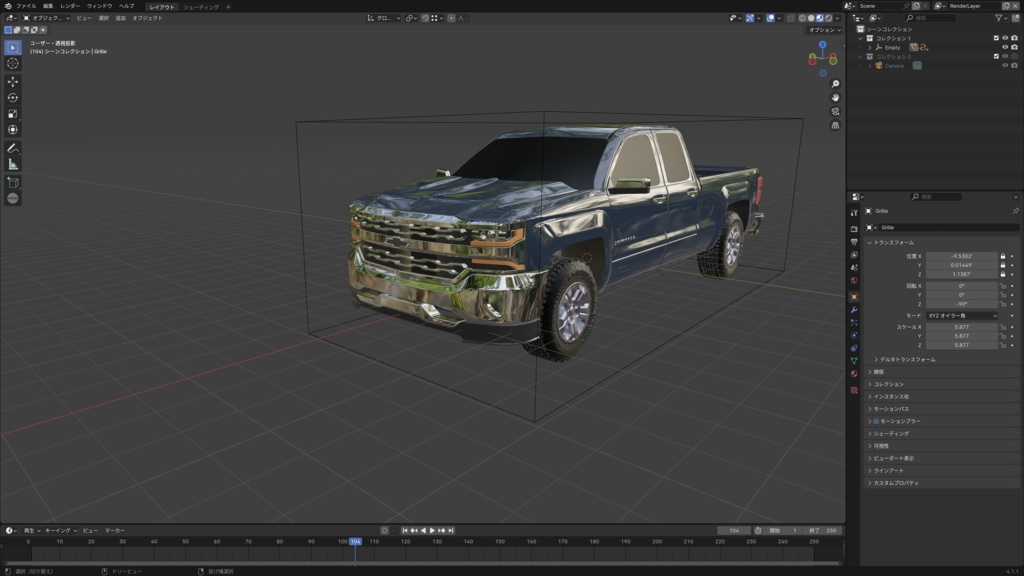
Task: Expand the Empty tree item
Action: (870, 47)
